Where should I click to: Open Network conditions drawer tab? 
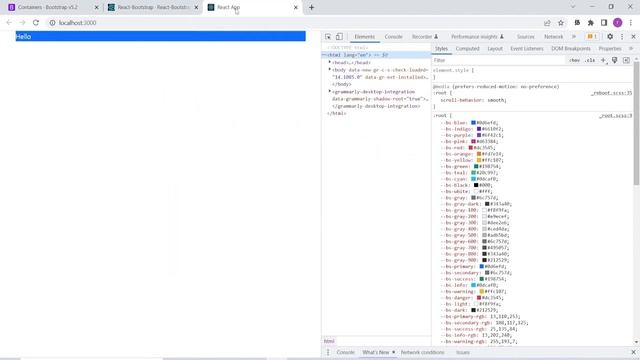click(422, 352)
